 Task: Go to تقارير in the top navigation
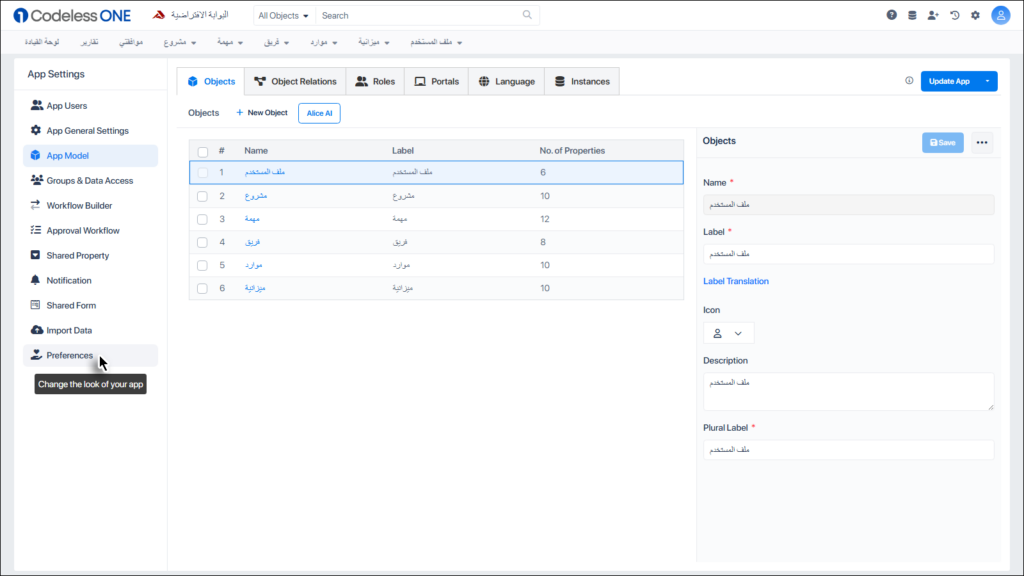click(89, 42)
